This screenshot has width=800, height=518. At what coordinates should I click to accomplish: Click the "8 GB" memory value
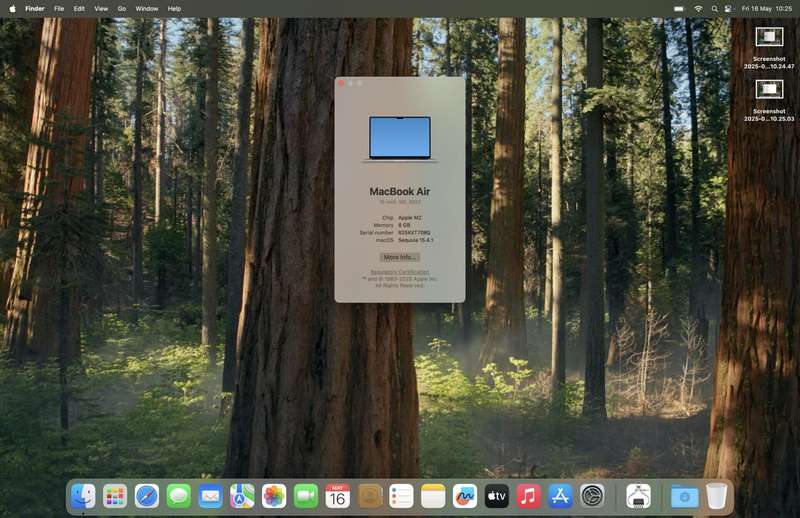click(404, 225)
